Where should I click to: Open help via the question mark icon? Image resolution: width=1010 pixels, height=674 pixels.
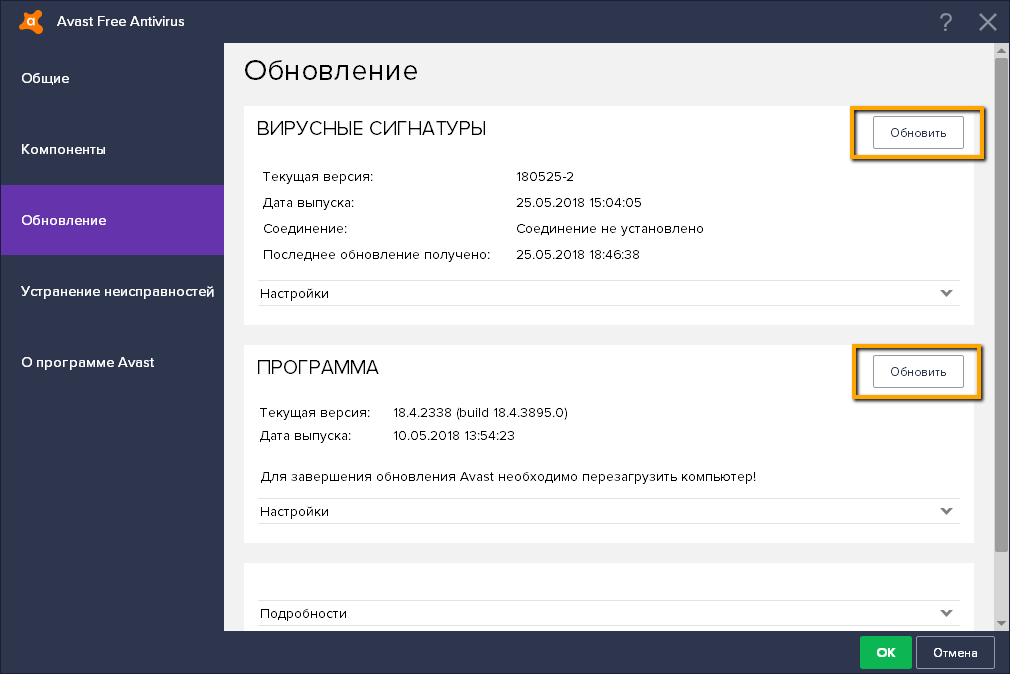945,21
